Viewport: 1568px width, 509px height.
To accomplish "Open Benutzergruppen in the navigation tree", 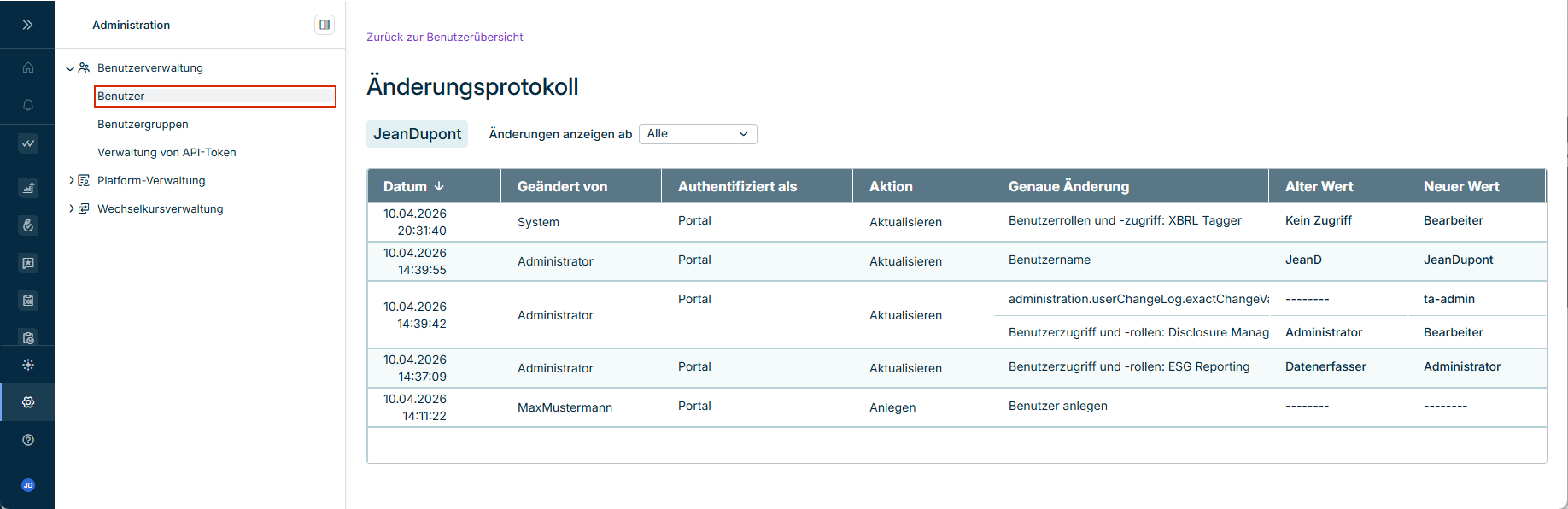I will point(143,125).
